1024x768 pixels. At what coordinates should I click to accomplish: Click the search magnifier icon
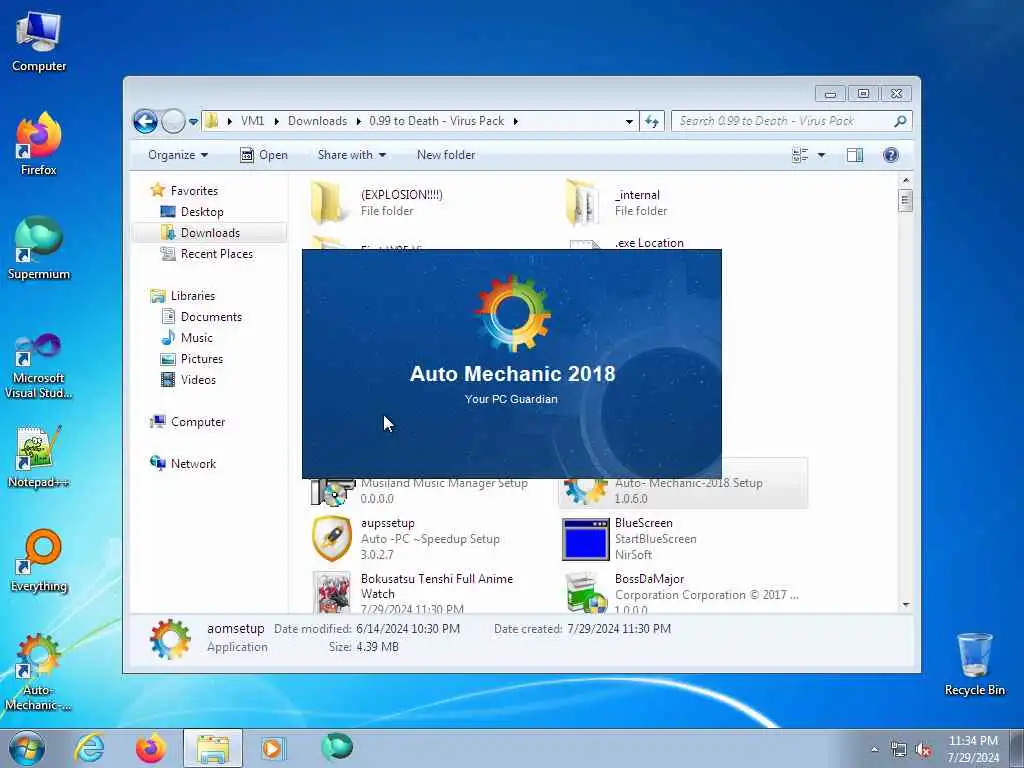tap(901, 121)
